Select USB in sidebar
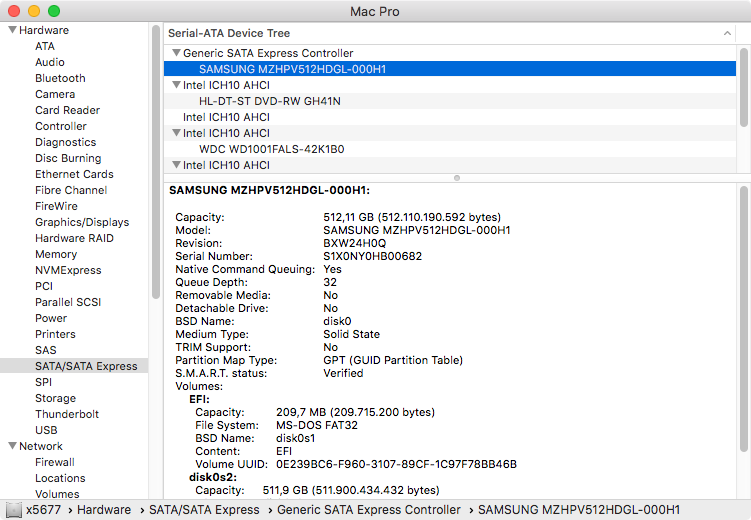Screen dimensions: 751x520 (46, 430)
